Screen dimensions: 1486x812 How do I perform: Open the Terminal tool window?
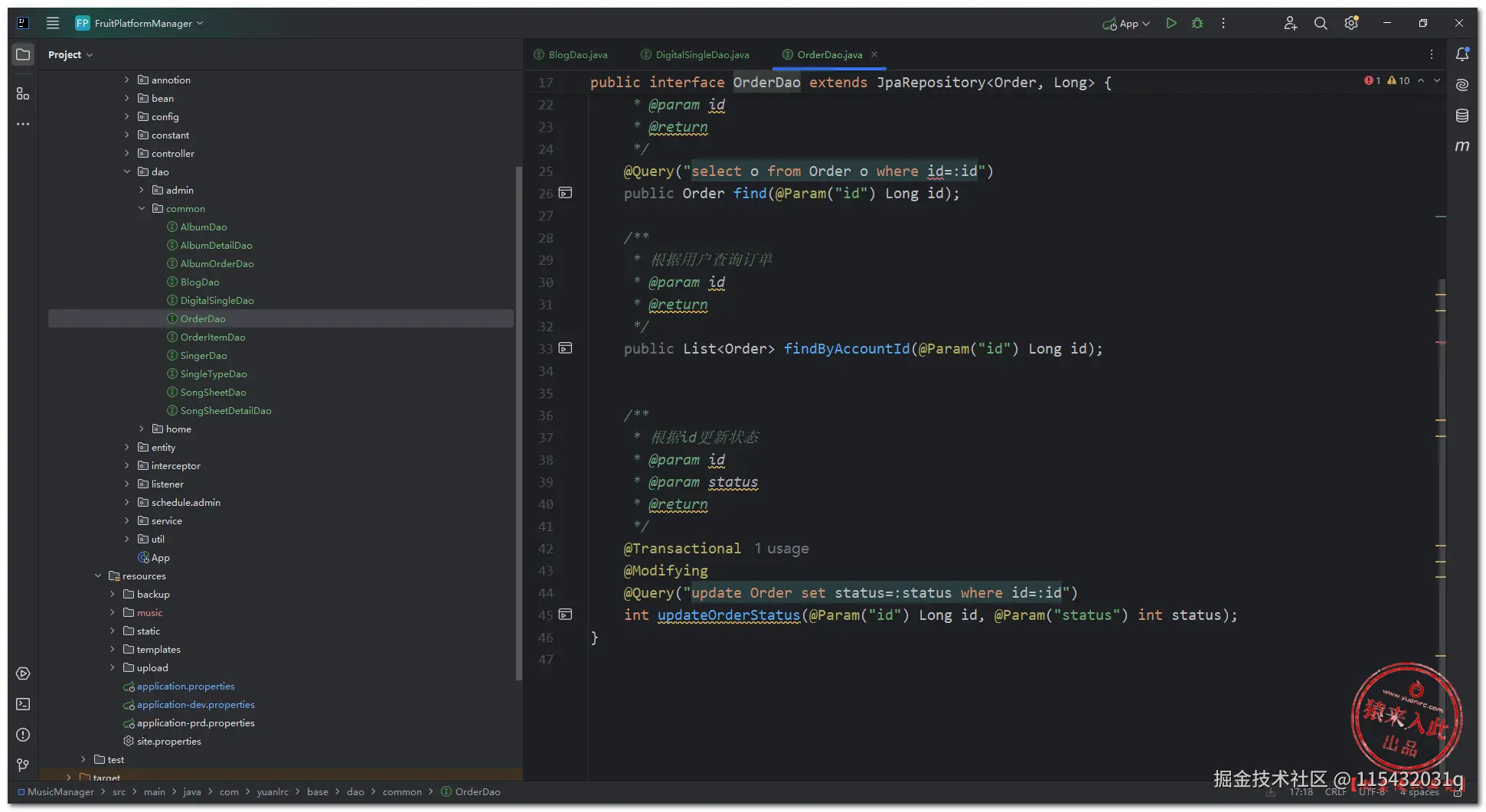[23, 704]
